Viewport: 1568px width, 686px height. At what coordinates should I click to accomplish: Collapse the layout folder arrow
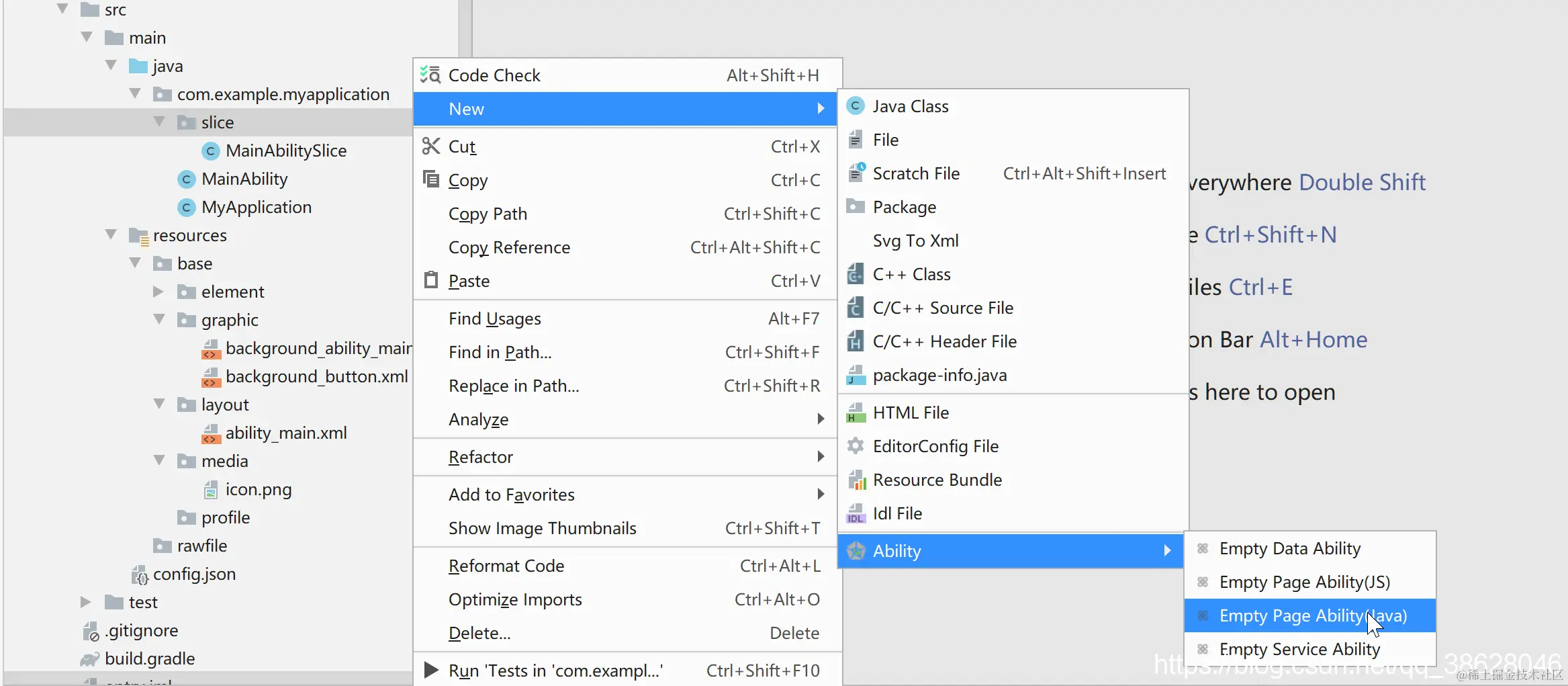(x=159, y=404)
